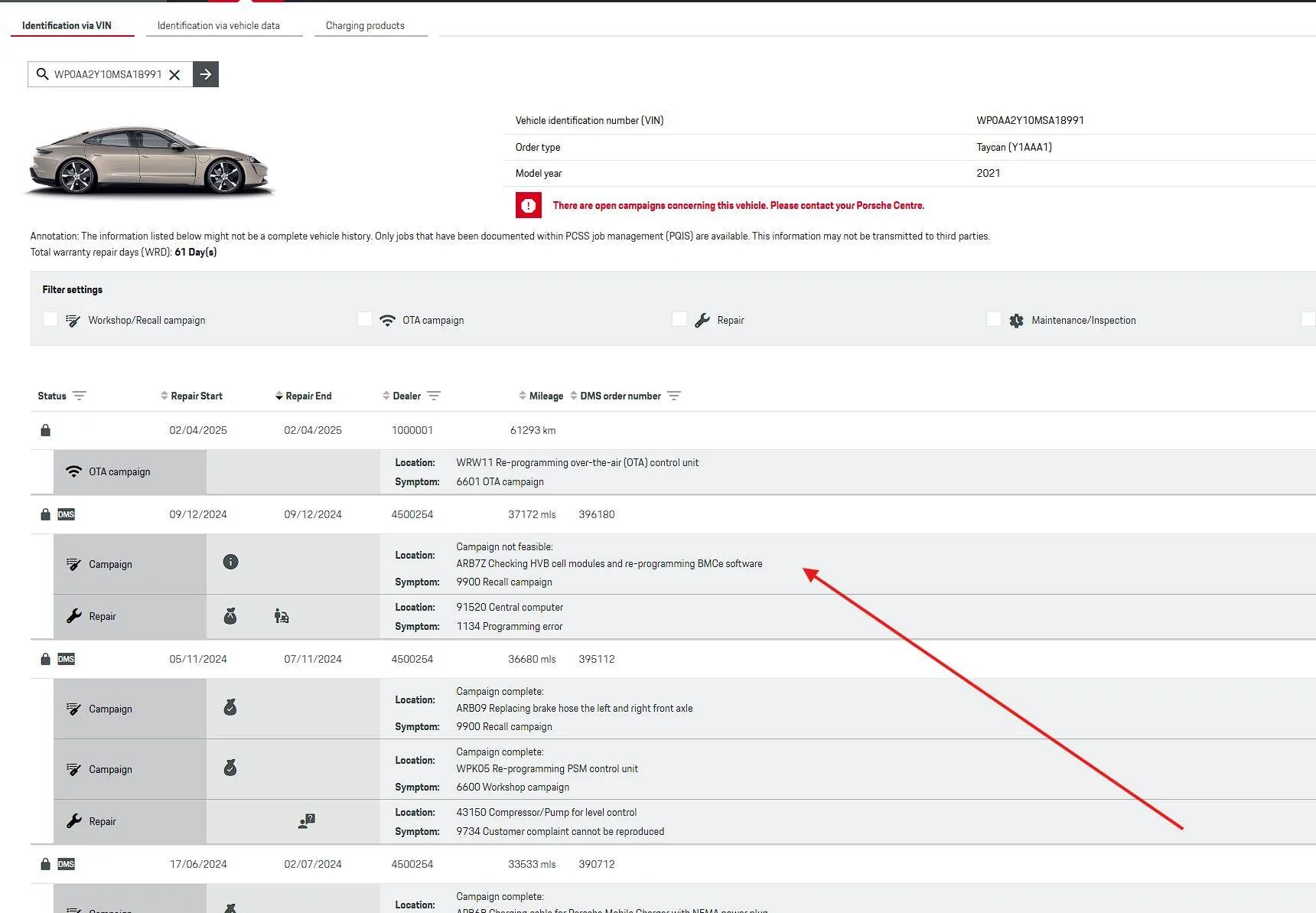The image size is (1316, 913).
Task: Click DMS badge on 09/12/2024 entry
Action: (67, 514)
